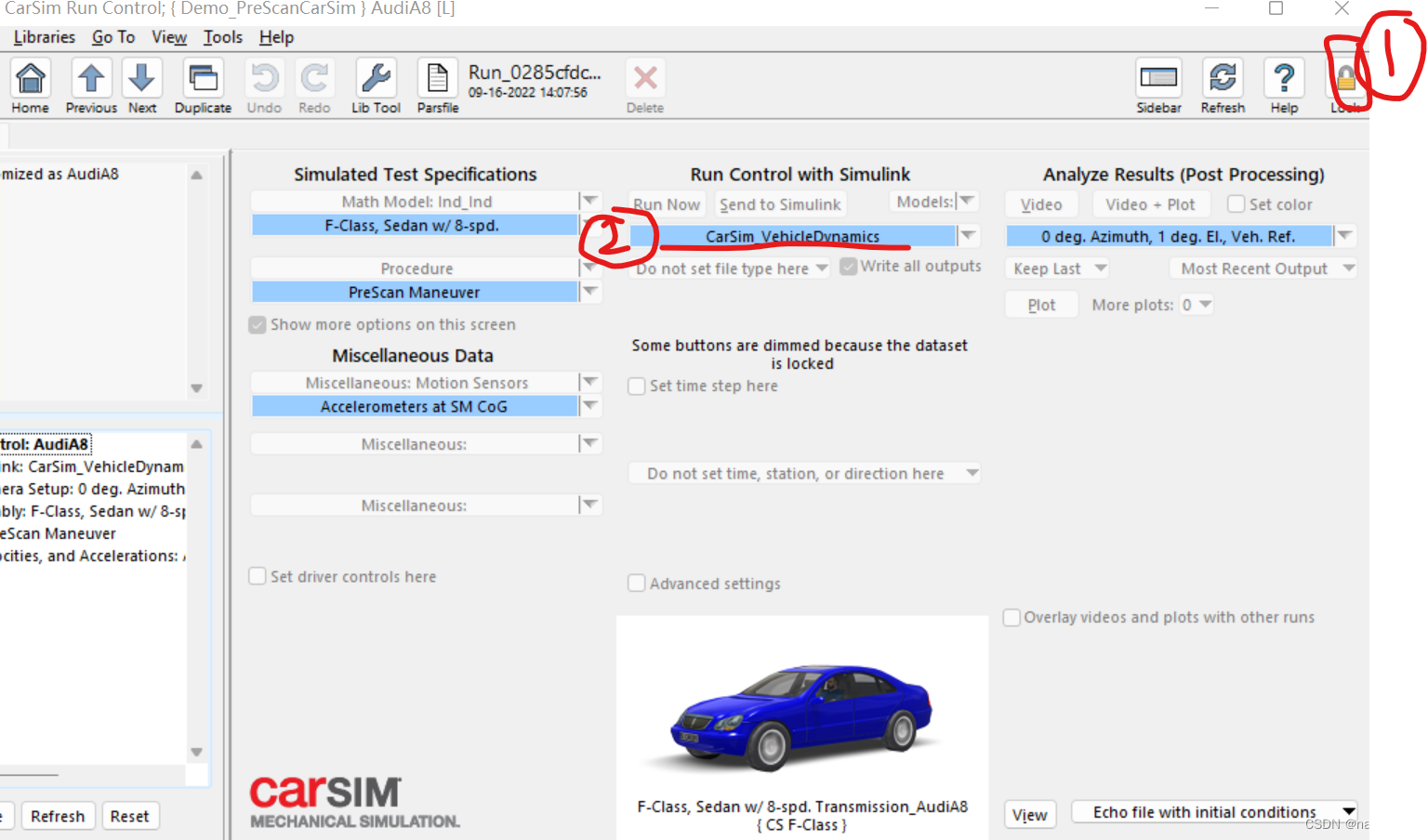Click Send to Simulink button
This screenshot has width=1428, height=840.
(780, 204)
